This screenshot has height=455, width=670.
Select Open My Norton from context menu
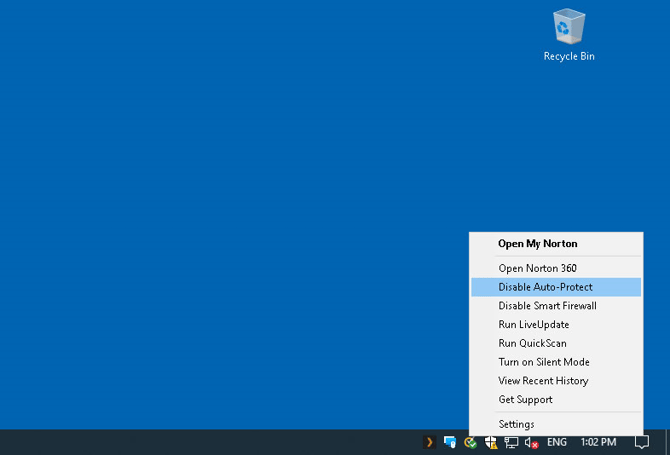(538, 244)
